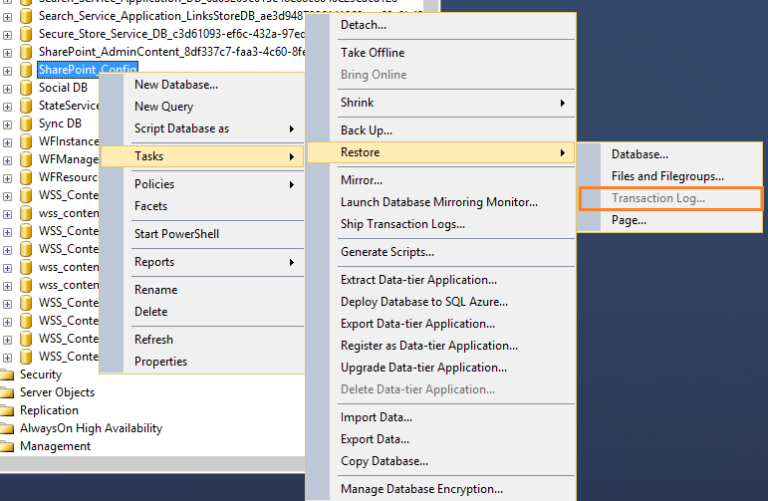Select the AlwaysOn High Availability folder label
The image size is (768, 501).
click(x=91, y=429)
